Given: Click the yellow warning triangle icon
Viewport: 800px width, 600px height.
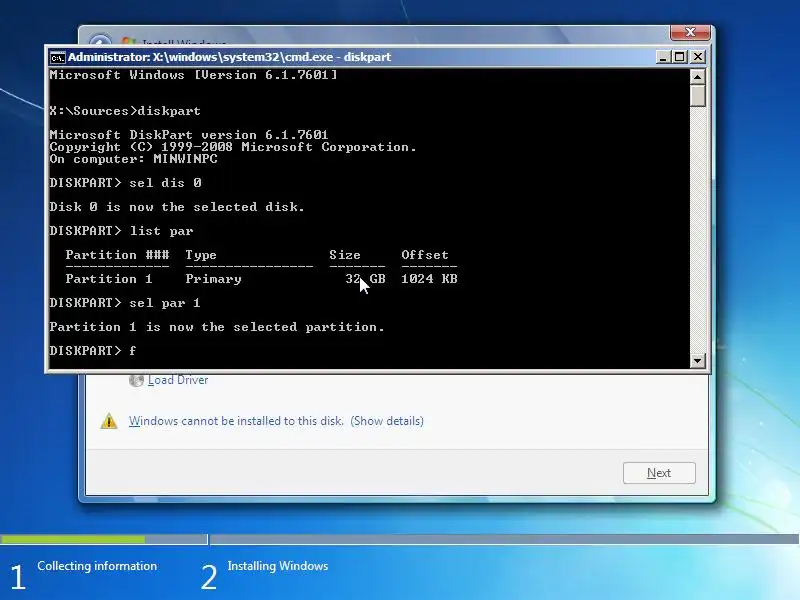Looking at the screenshot, I should click(109, 421).
